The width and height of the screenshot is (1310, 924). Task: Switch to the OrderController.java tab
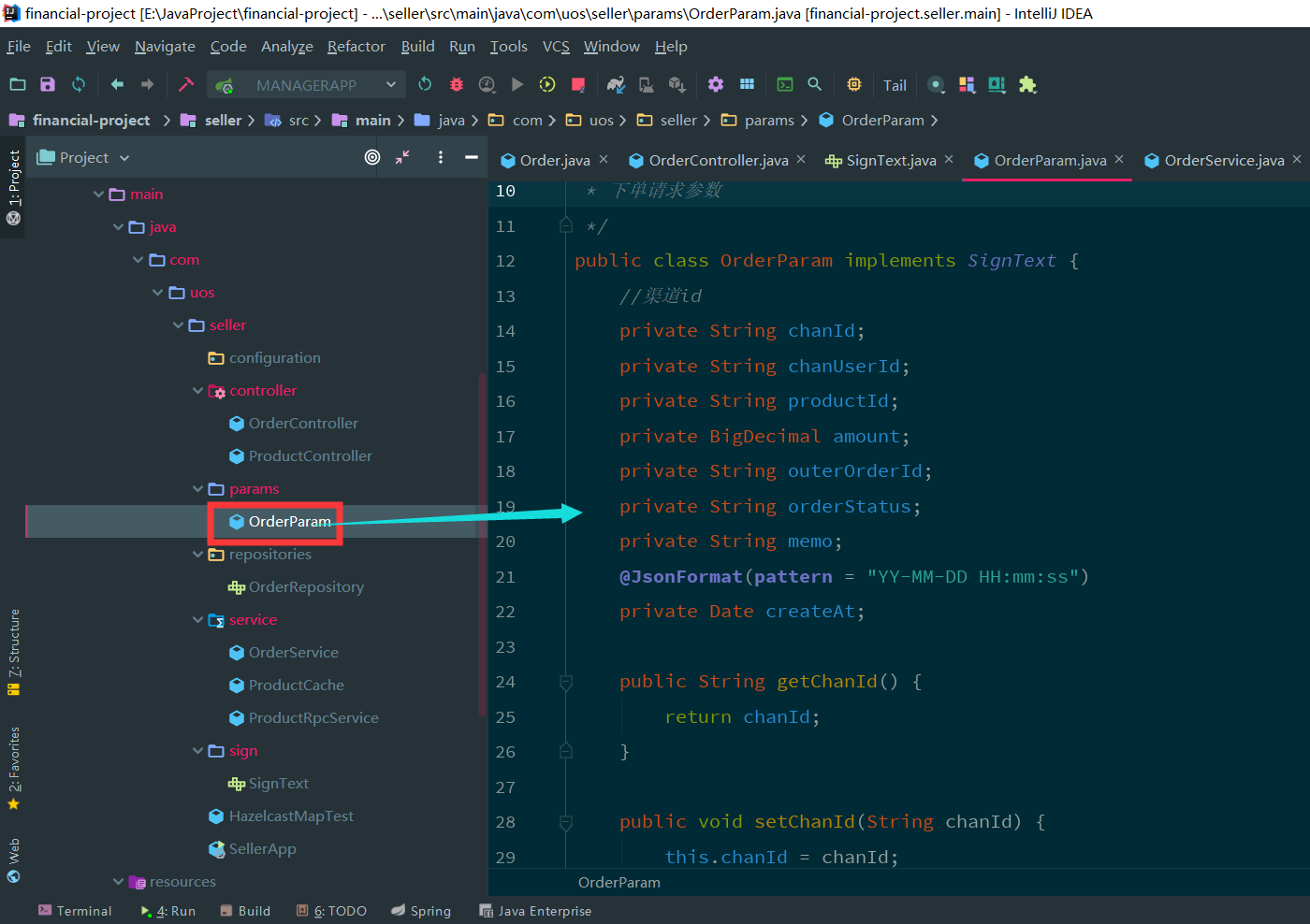pyautogui.click(x=718, y=161)
